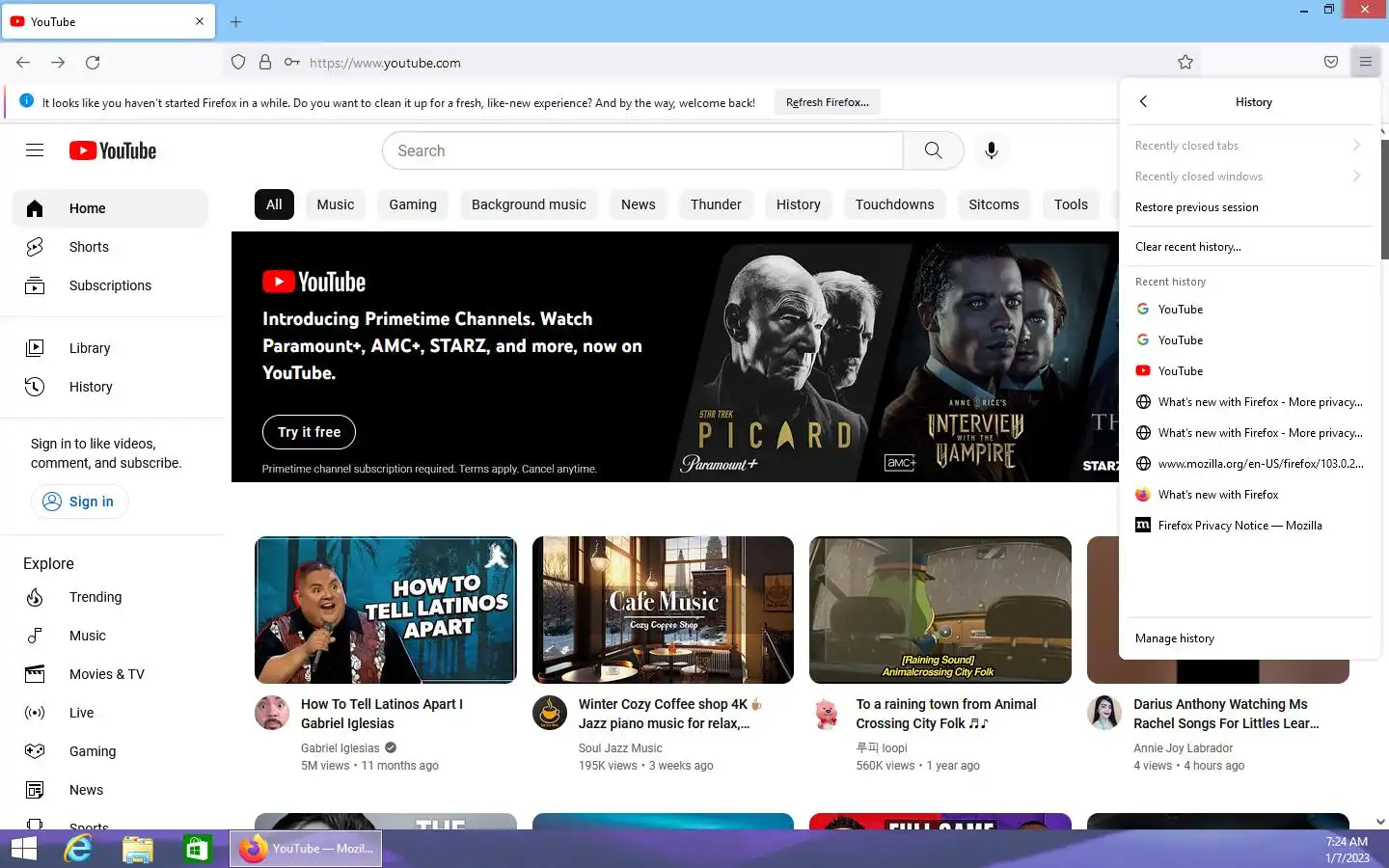Open What's new with Firefox entry with Firefox icon
The width and height of the screenshot is (1389, 868).
pyautogui.click(x=1249, y=495)
